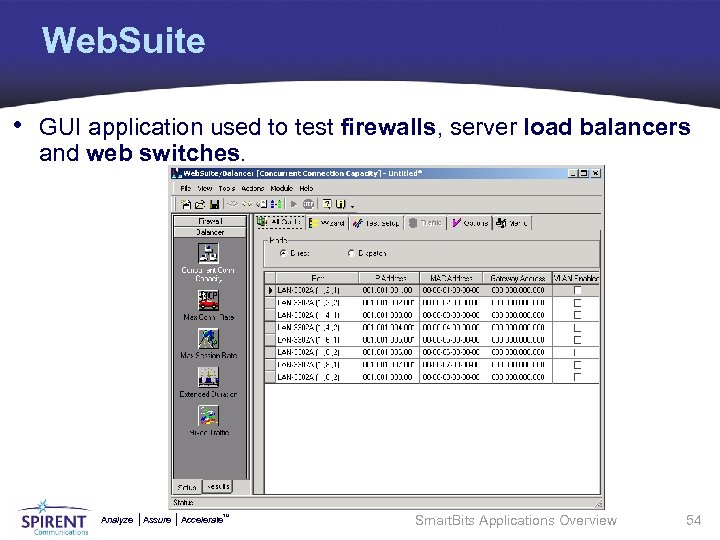Screen dimensions: 720x540
Task: Select the Mixed Traffic test icon
Action: [208, 416]
